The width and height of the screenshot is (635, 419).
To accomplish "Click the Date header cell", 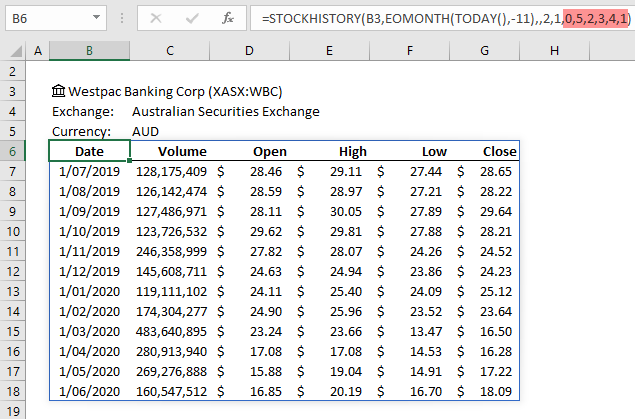I will [x=89, y=151].
